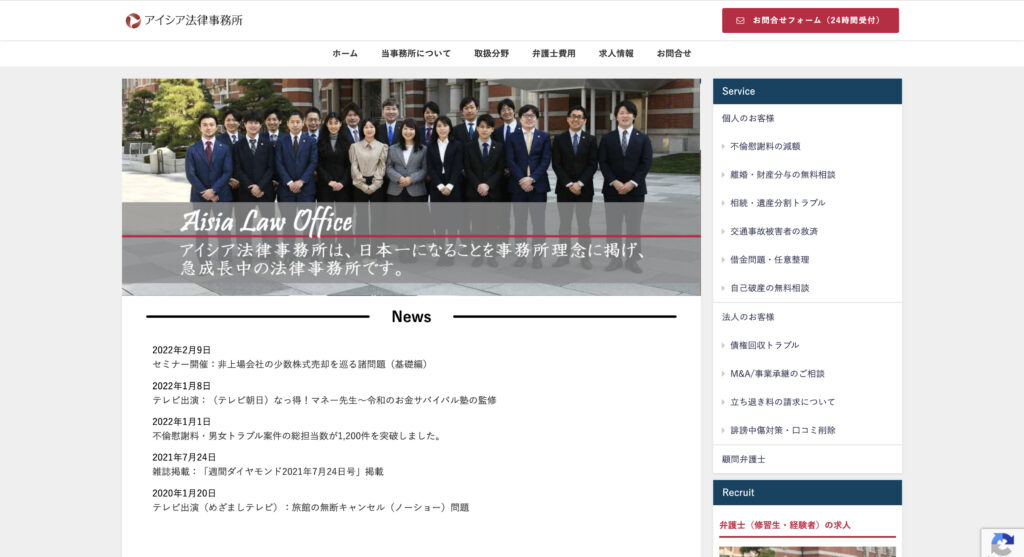Image resolution: width=1024 pixels, height=557 pixels.
Task: Go to the ホーム menu item
Action: (345, 54)
